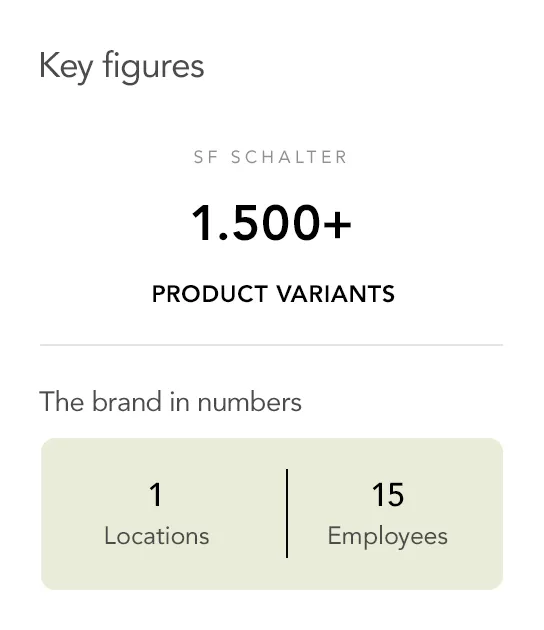The image size is (544, 630).
Task: Select the word VARIANTS in the caption
Action: [335, 294]
